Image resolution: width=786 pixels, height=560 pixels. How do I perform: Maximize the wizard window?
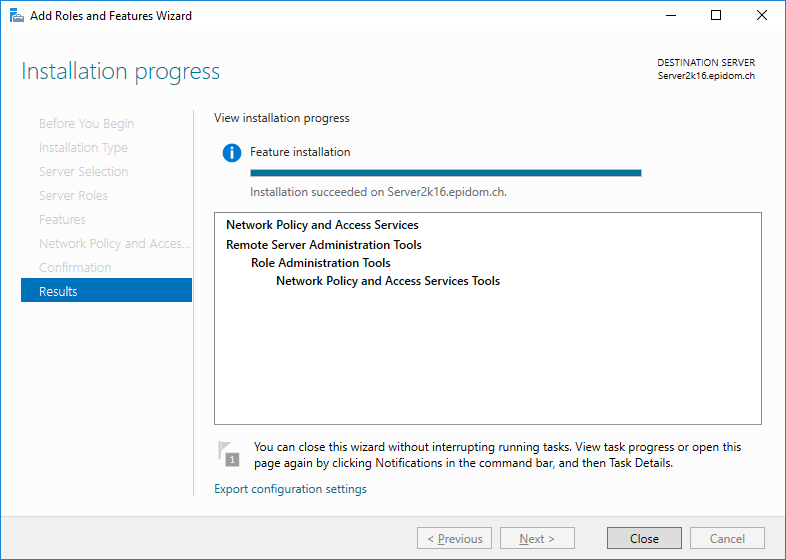click(x=716, y=16)
